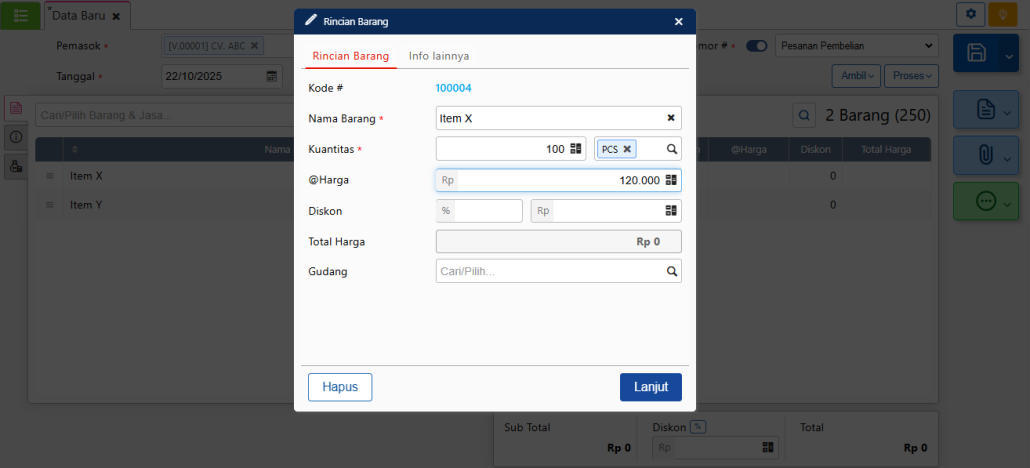Open the 100004 item code link
This screenshot has width=1030, height=468.
coord(453,88)
